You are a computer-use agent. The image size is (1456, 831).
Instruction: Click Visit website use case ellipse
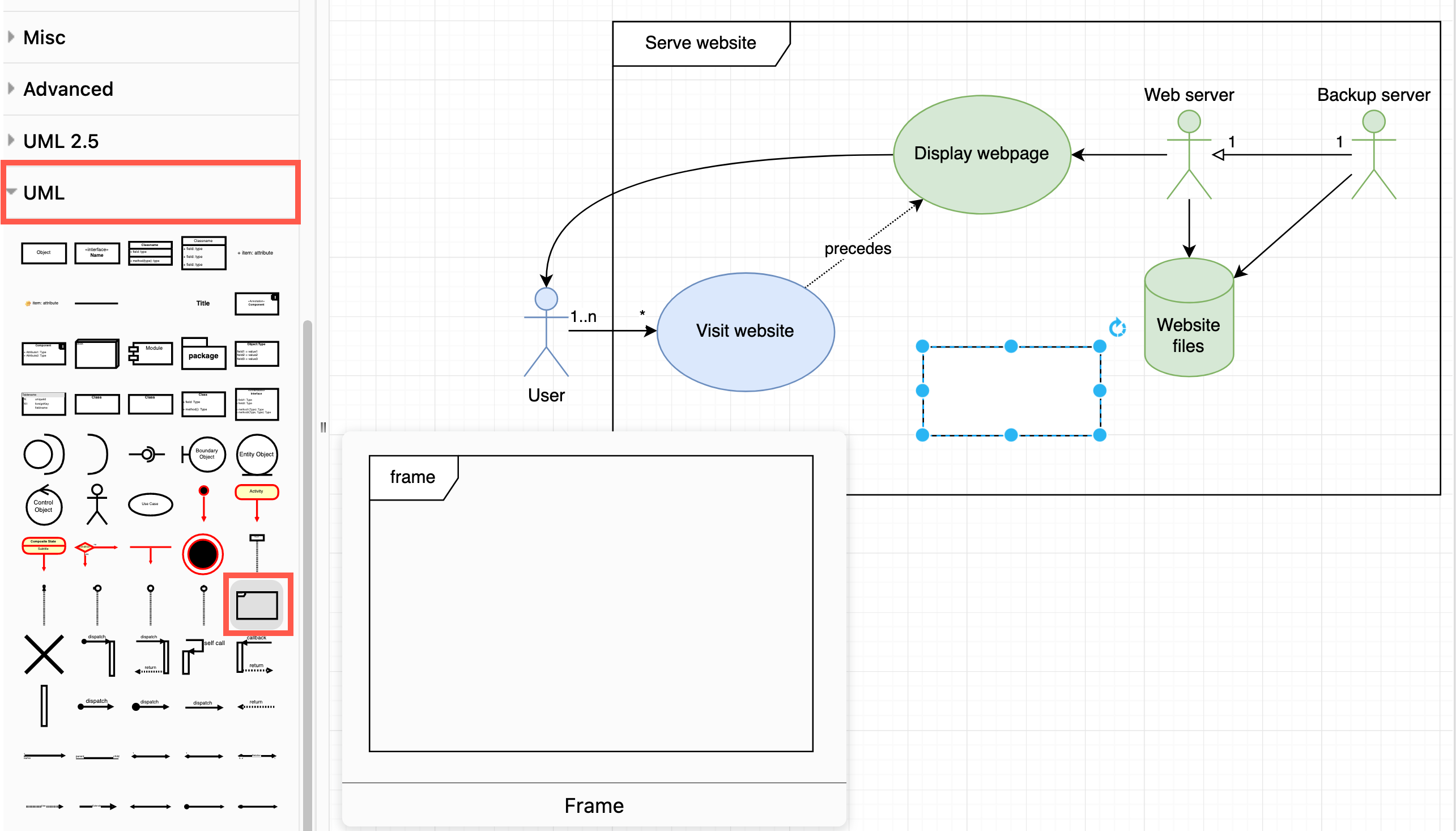click(x=750, y=330)
